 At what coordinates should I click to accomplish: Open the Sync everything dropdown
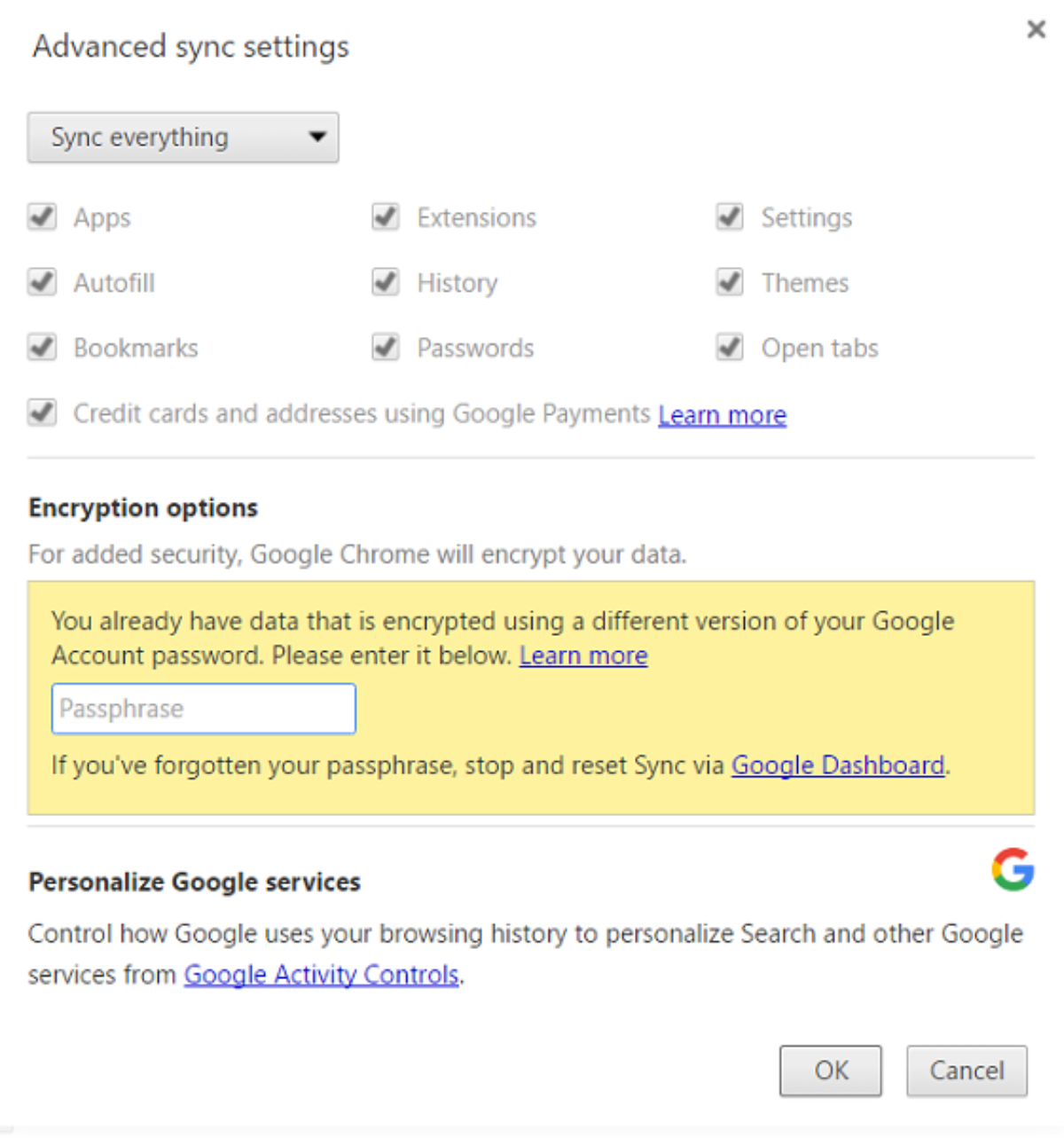183,137
